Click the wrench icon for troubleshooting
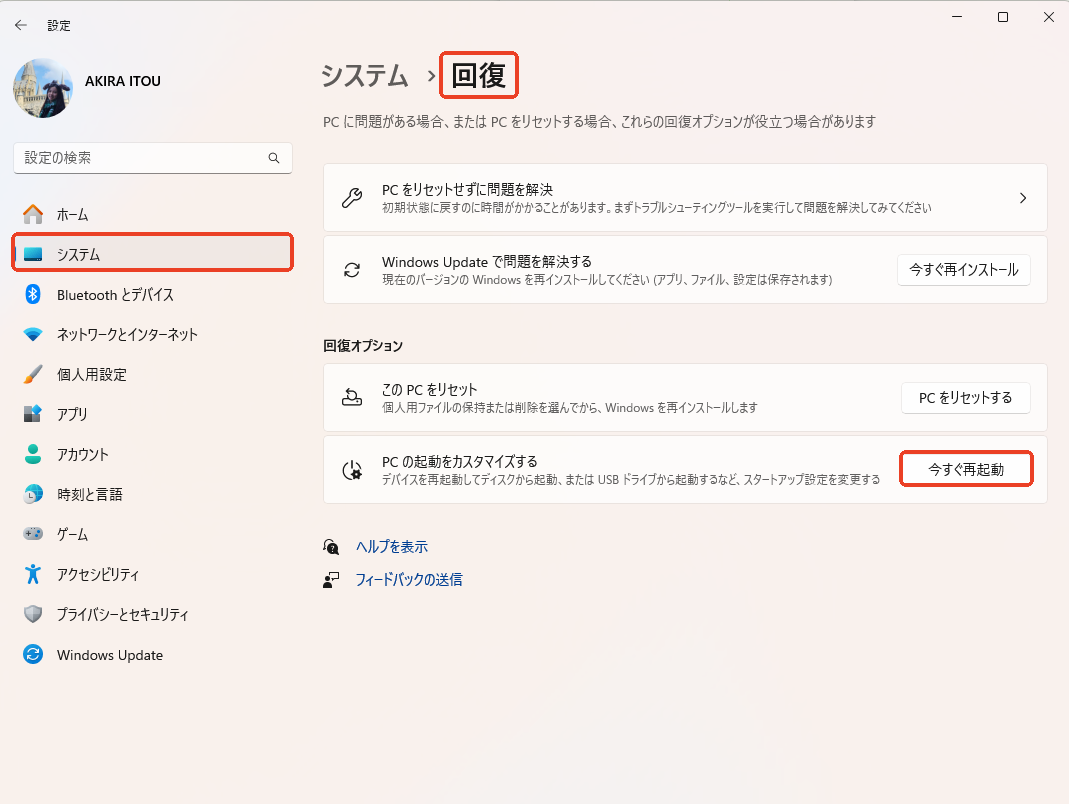This screenshot has height=804, width=1069. tap(352, 198)
